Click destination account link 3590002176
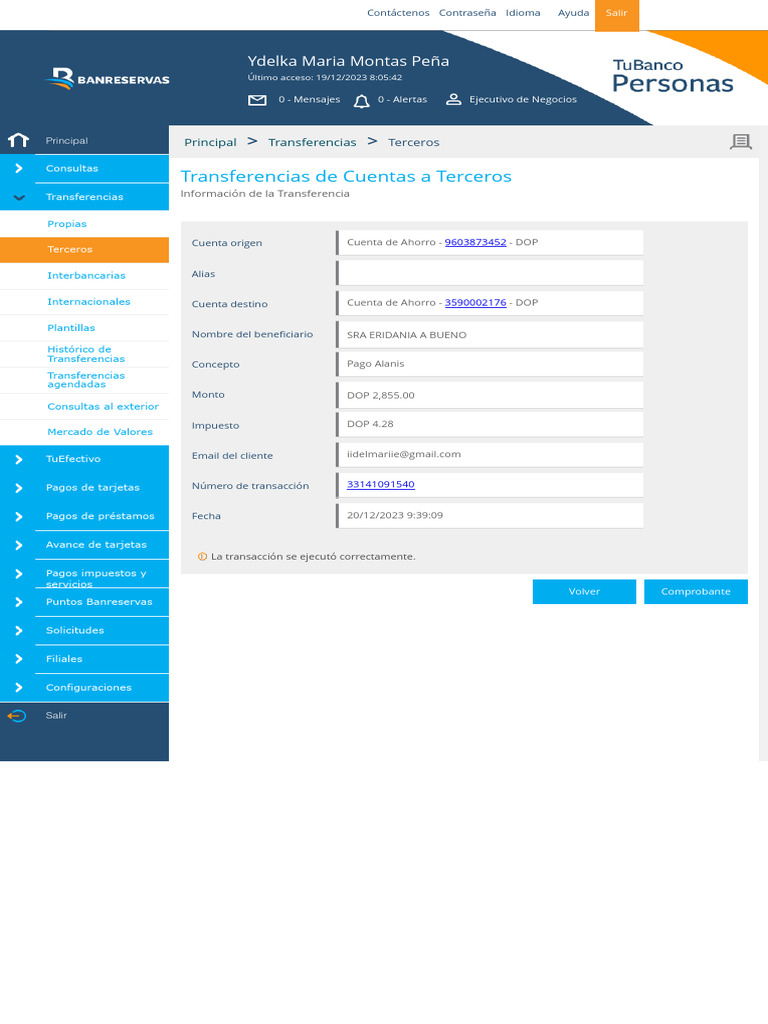Viewport: 768px width, 1024px height. [x=475, y=302]
